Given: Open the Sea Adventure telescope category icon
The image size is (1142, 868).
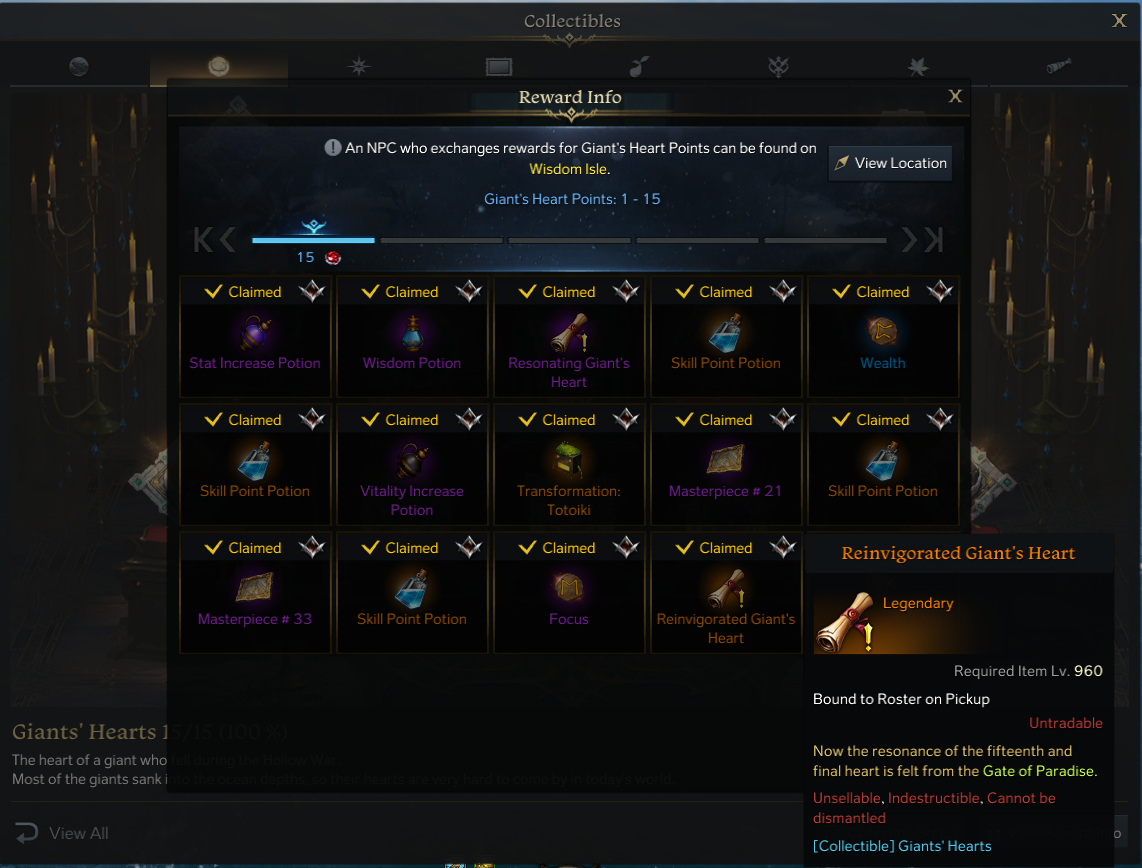Looking at the screenshot, I should [x=1058, y=66].
